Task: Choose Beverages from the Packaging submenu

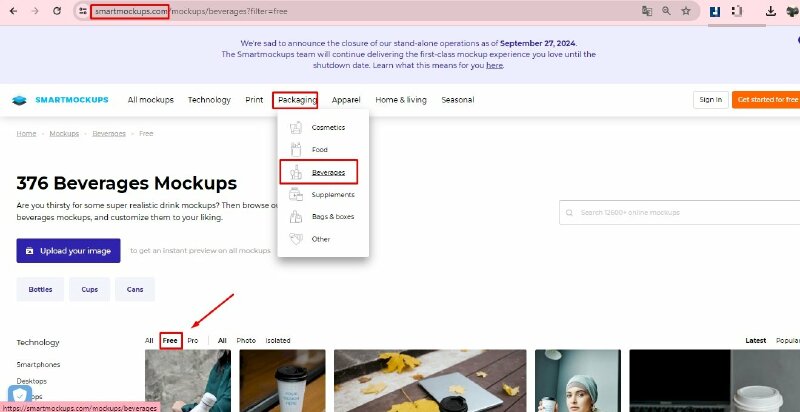Action: click(x=326, y=172)
